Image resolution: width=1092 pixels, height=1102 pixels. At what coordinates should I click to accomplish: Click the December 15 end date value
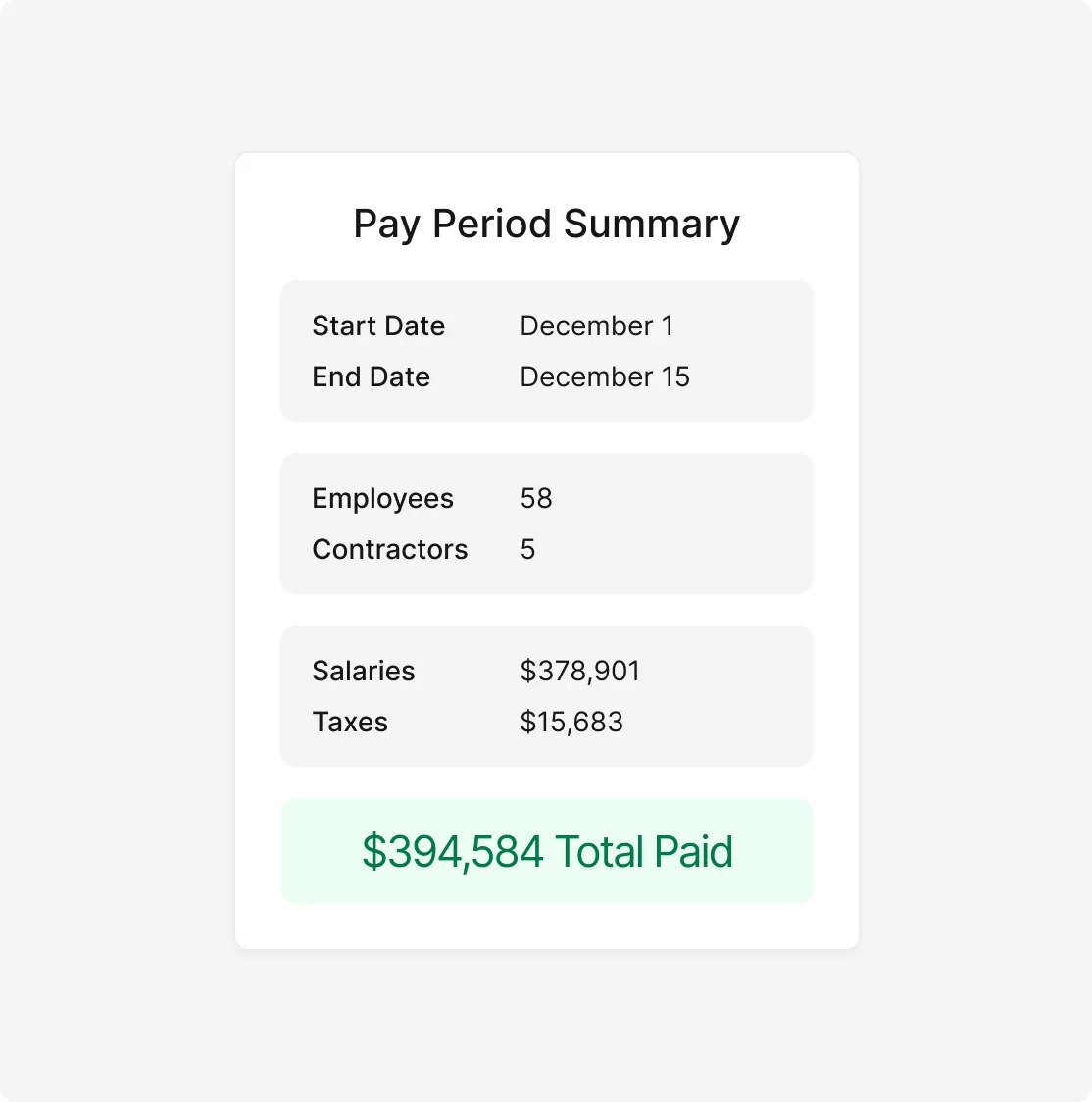pyautogui.click(x=604, y=376)
